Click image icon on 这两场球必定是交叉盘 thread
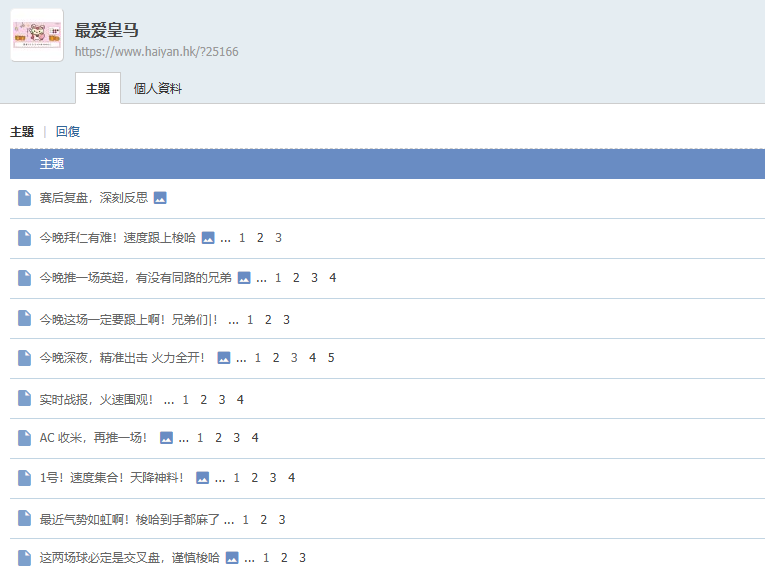This screenshot has height=577, width=765. [232, 558]
